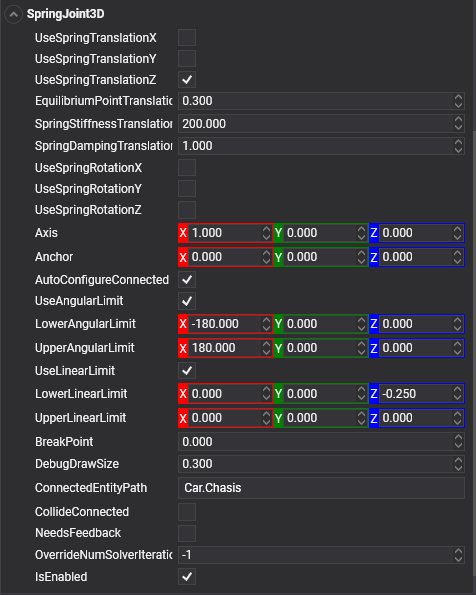Decrease SpringDampingTranslation using the down arrow
Viewport: 476px width, 595px height.
459,150
